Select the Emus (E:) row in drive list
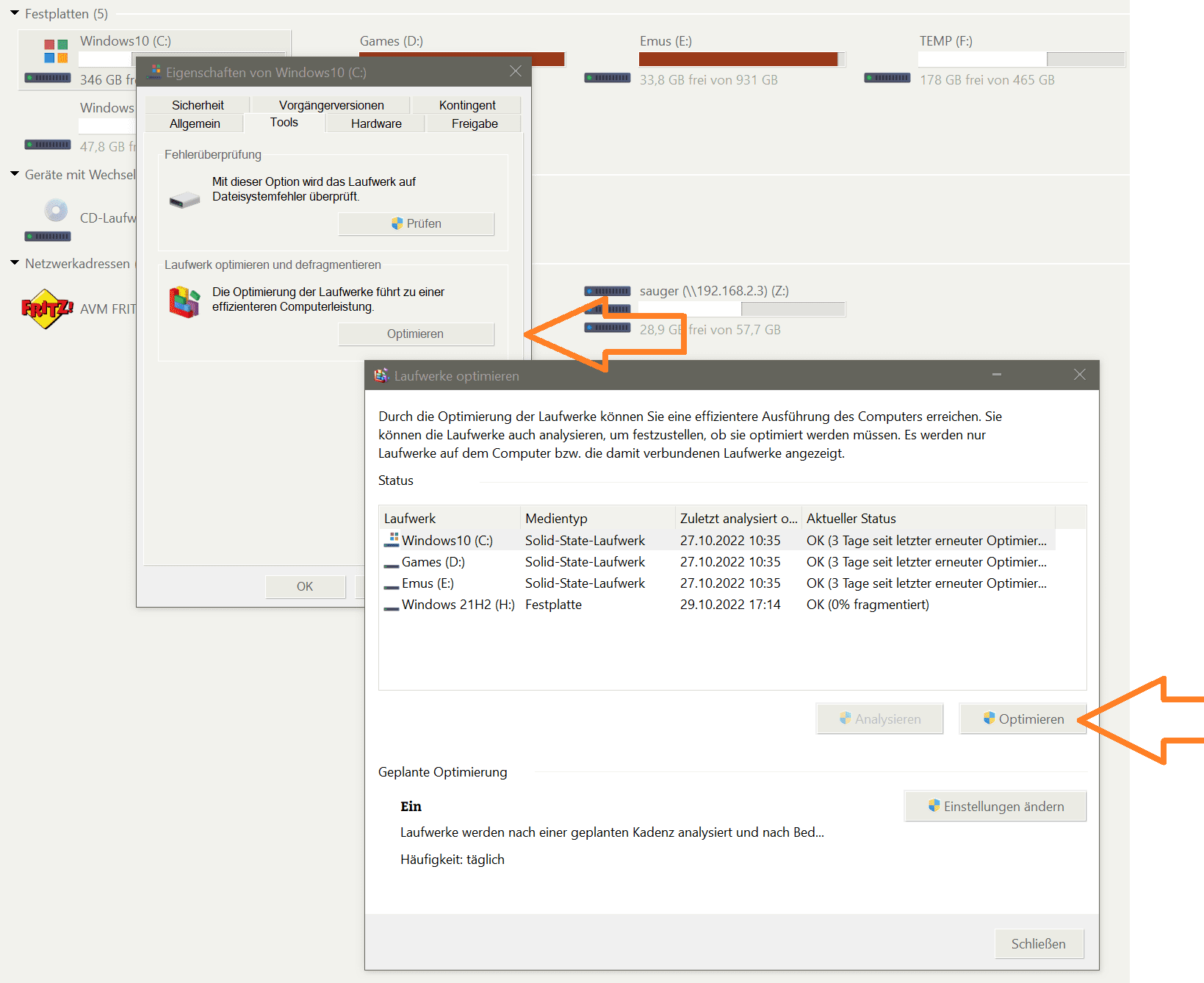Image resolution: width=1204 pixels, height=983 pixels. click(x=718, y=583)
